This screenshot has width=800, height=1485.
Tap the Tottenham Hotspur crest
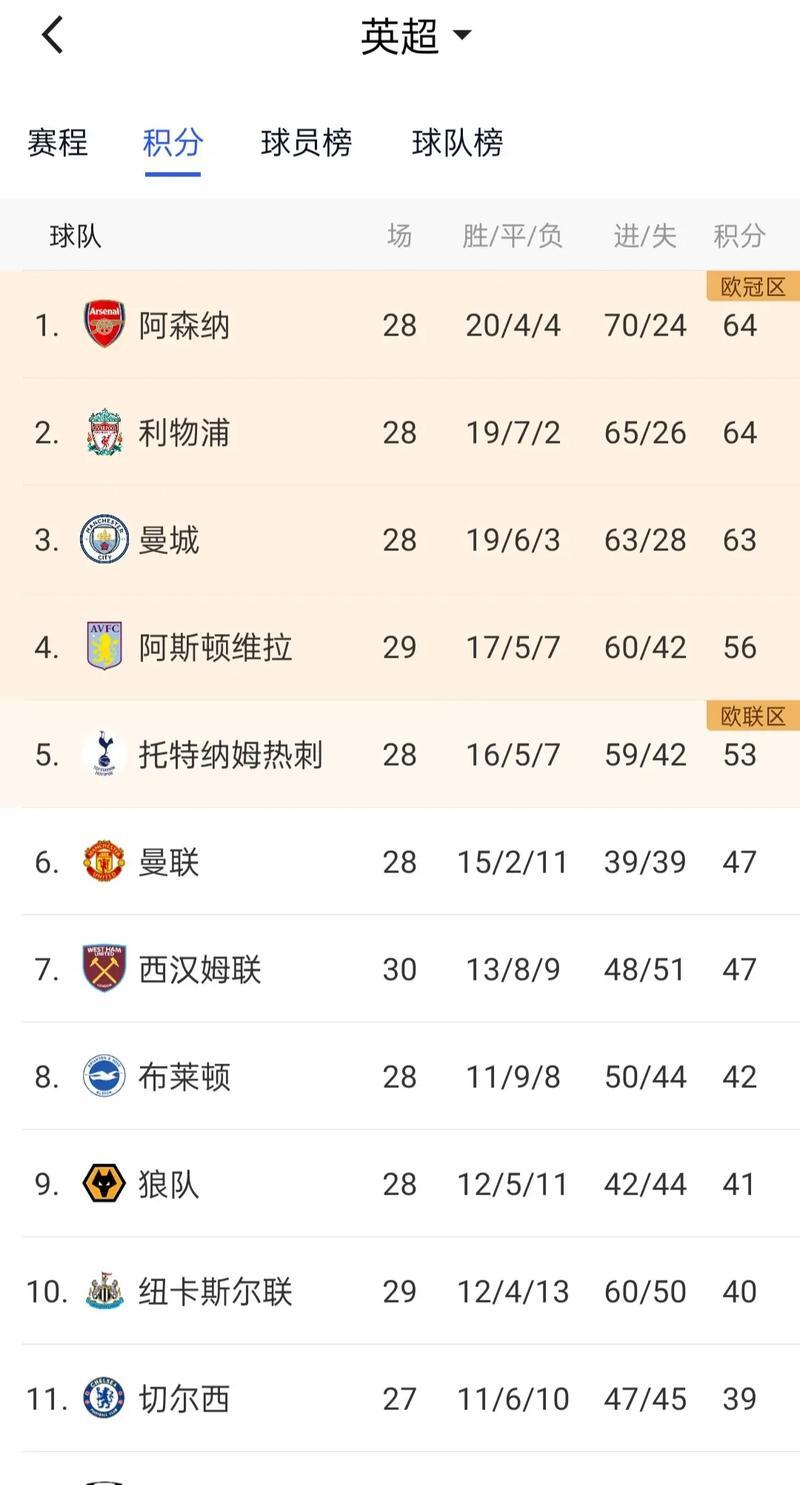[x=105, y=754]
